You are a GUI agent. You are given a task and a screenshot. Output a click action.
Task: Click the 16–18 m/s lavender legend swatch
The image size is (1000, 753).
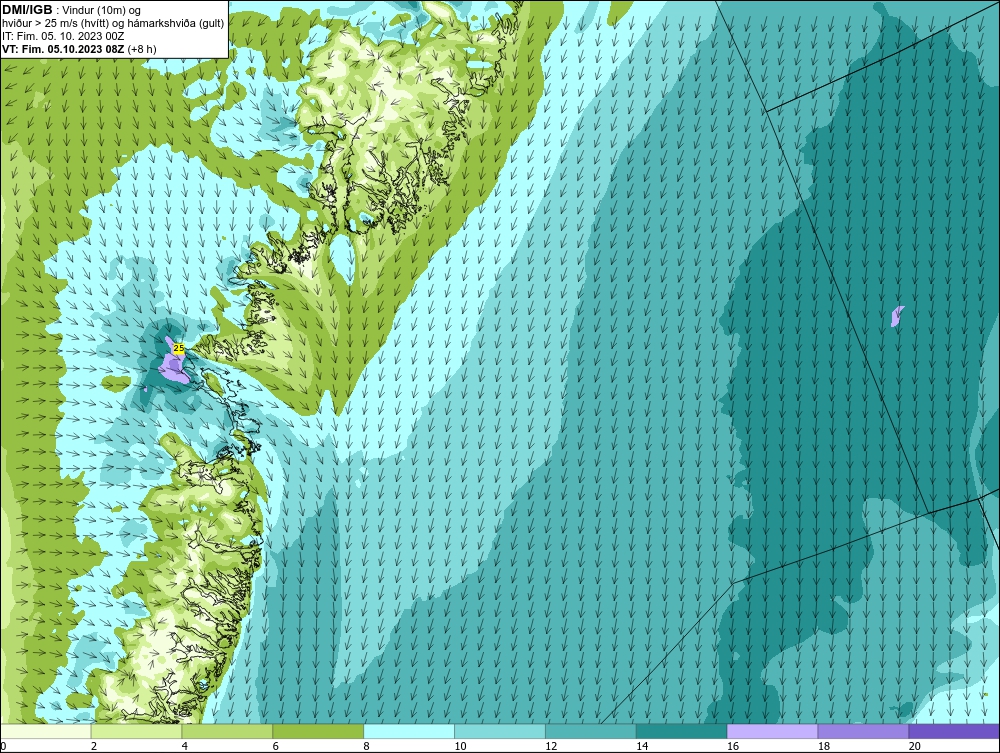tap(772, 731)
